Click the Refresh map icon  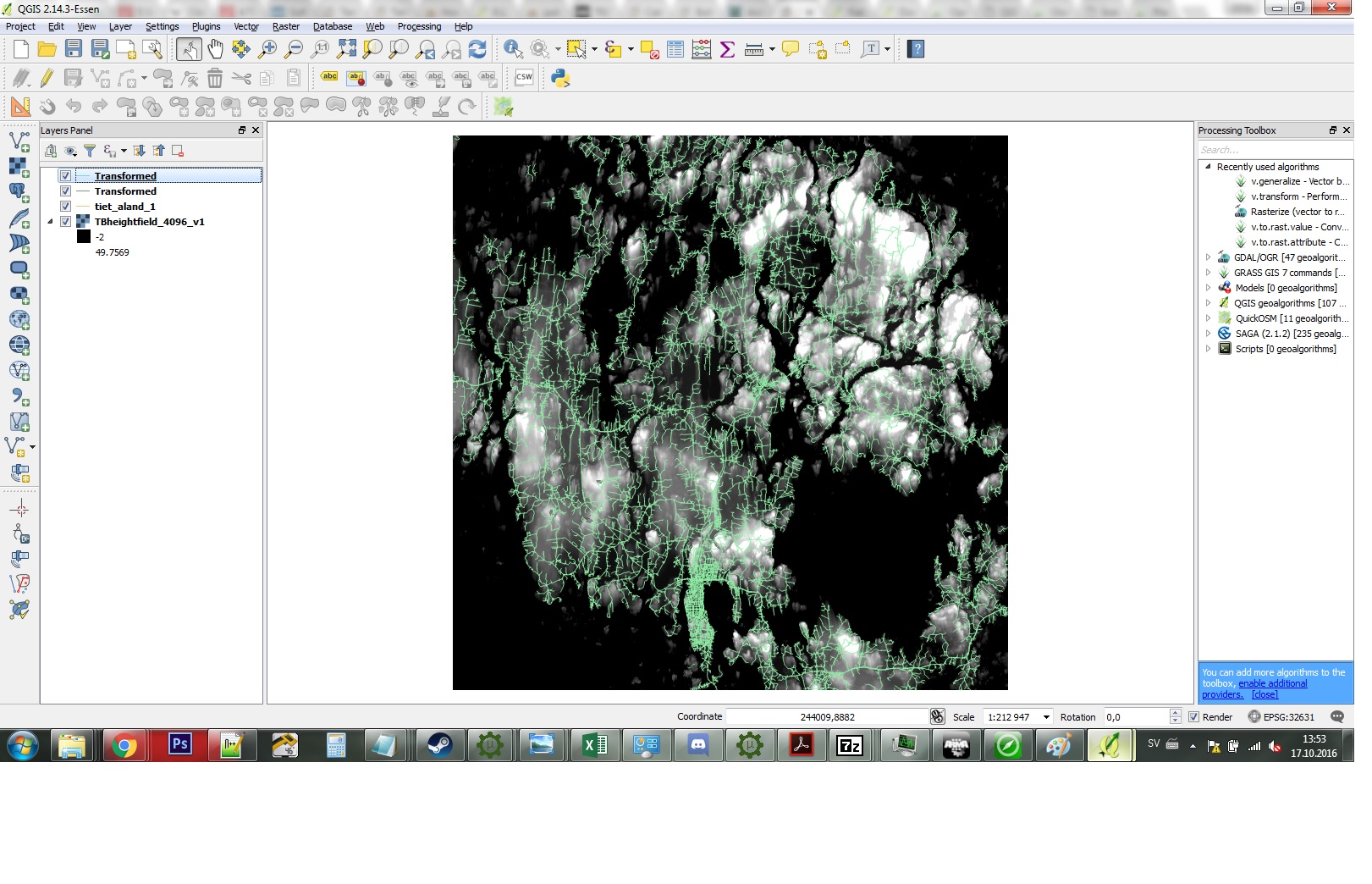(x=477, y=49)
